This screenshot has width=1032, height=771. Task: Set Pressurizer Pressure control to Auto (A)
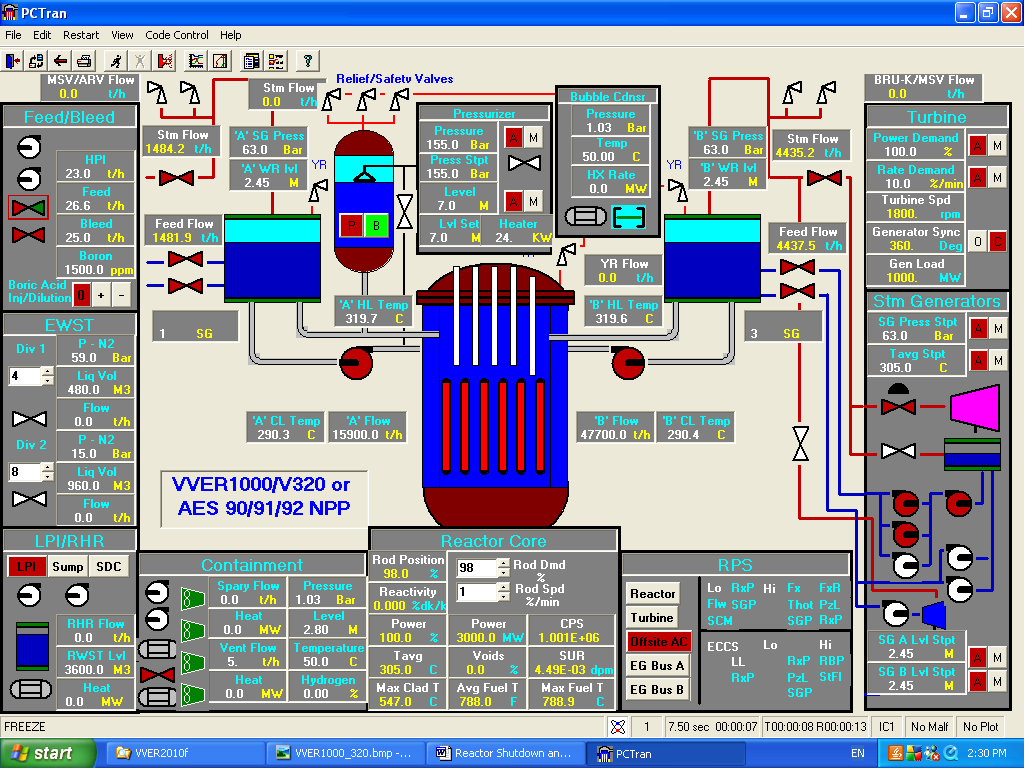click(514, 138)
